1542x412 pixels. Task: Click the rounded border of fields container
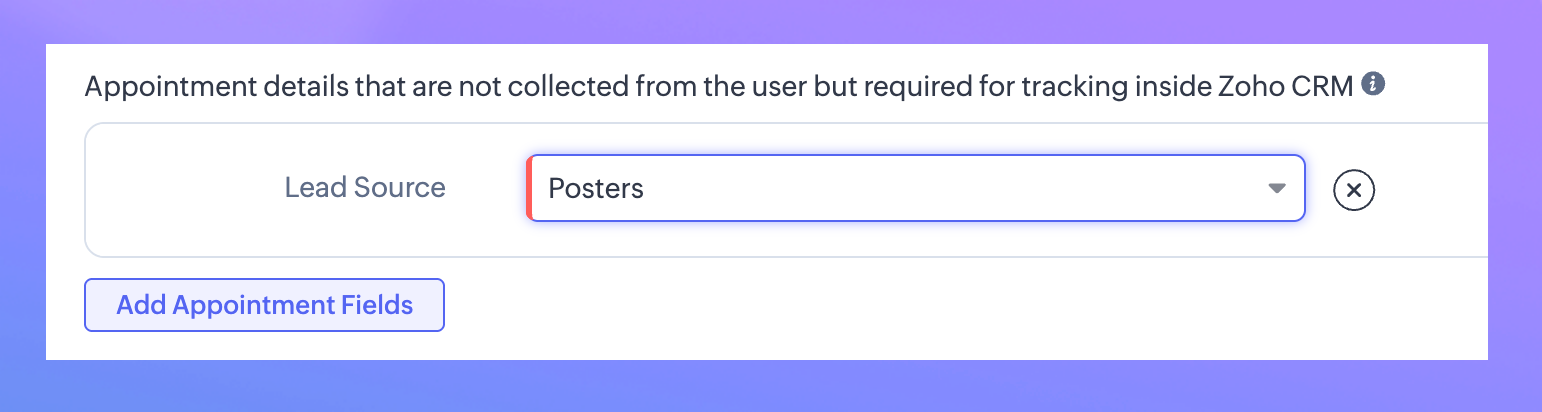86,190
